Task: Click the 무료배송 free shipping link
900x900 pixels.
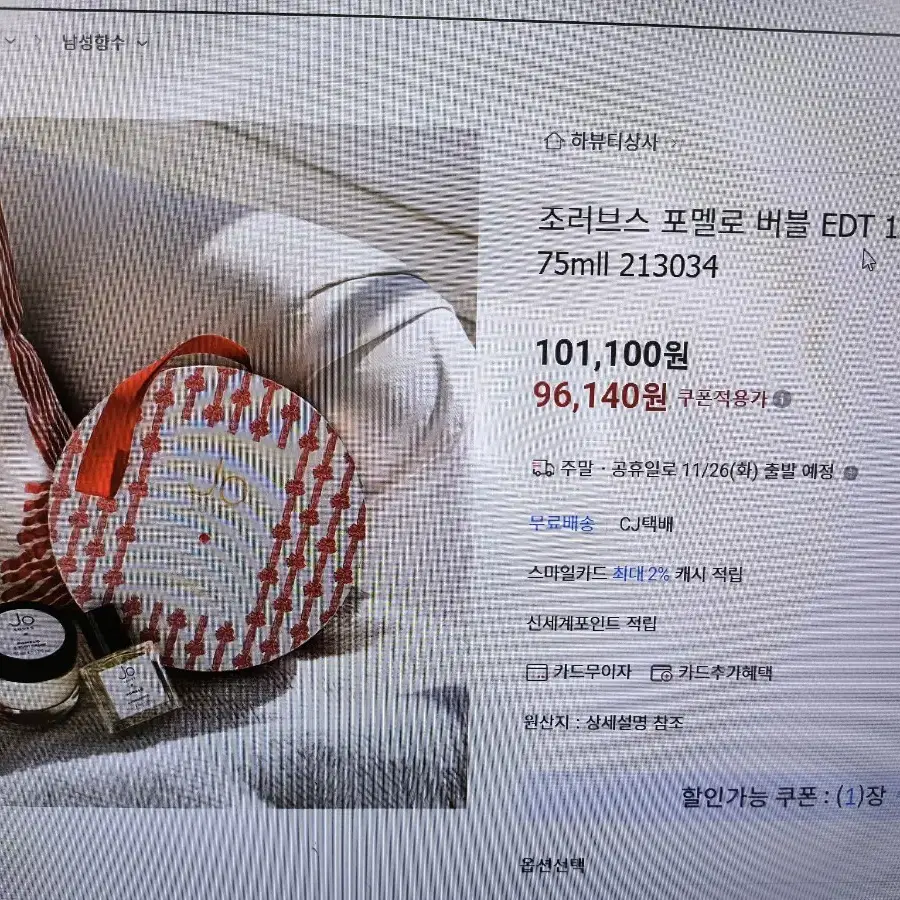Action: [561, 523]
